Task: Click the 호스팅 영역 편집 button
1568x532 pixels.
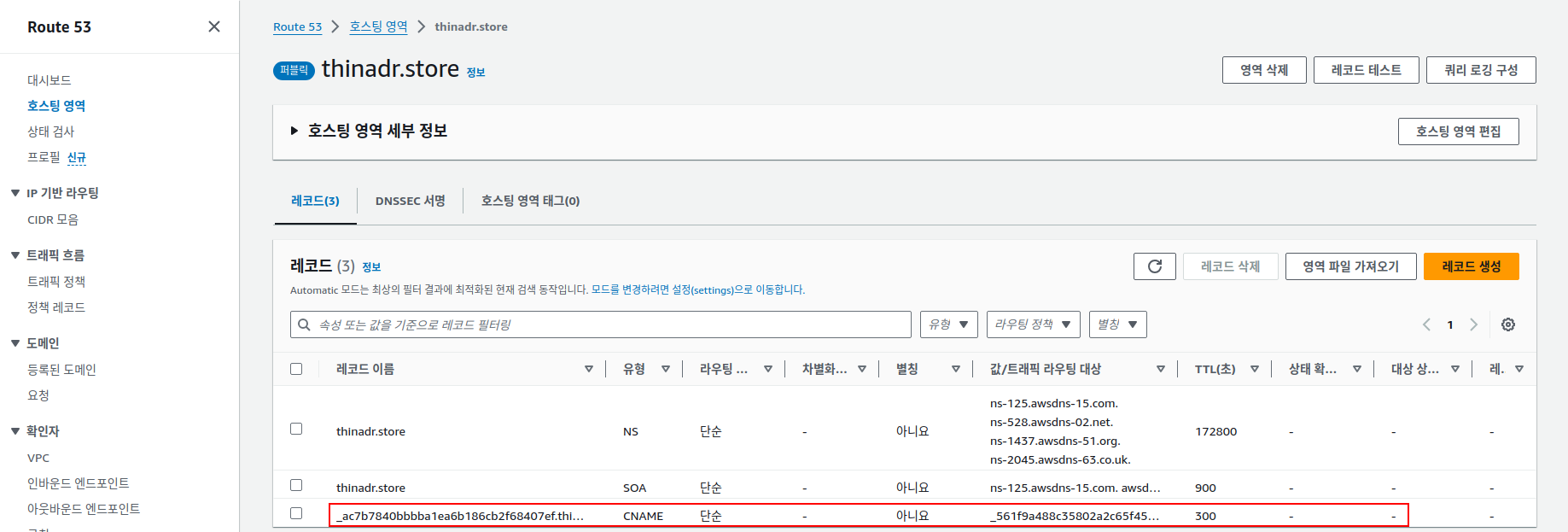Action: (x=1459, y=132)
